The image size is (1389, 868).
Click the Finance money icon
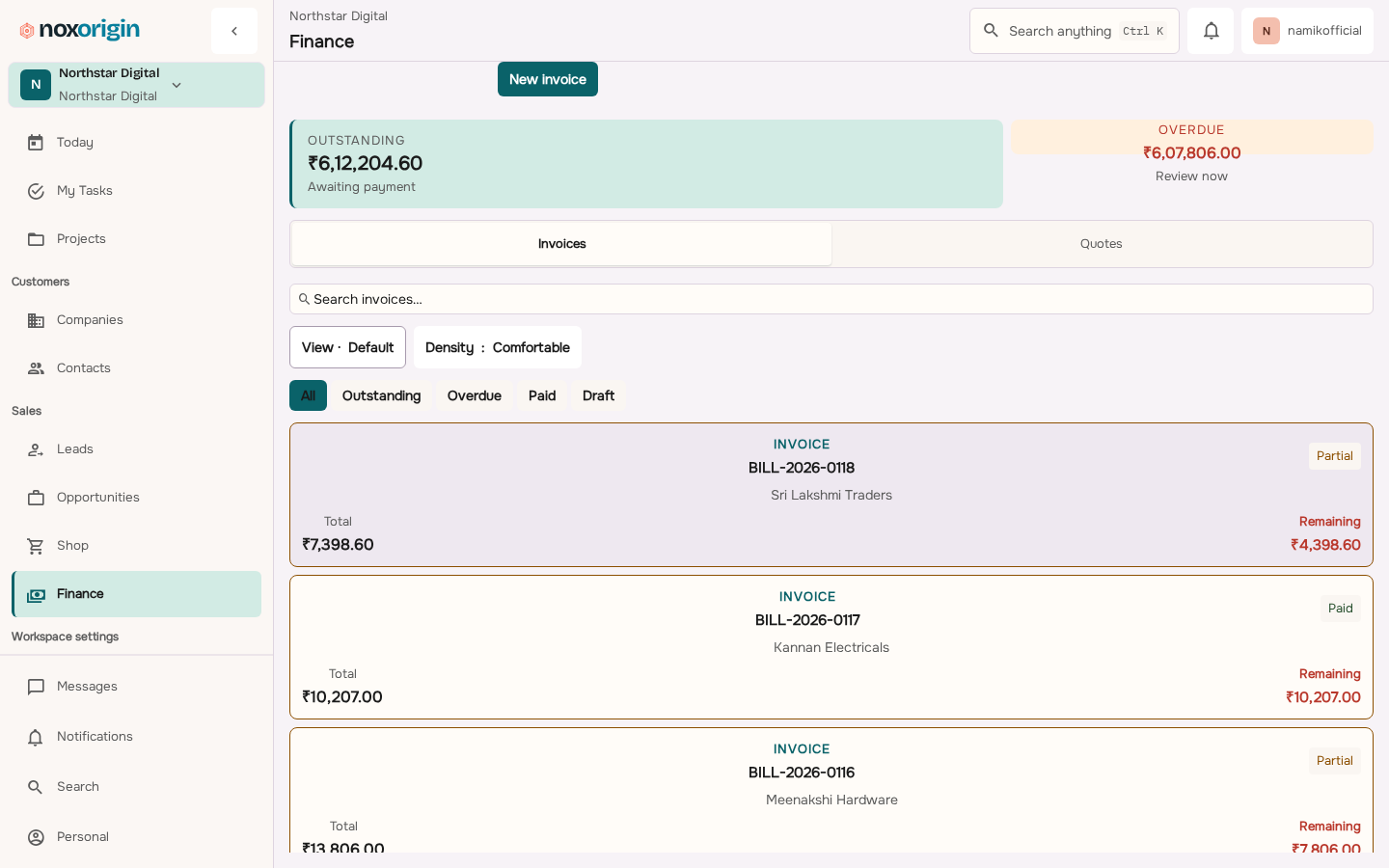pyautogui.click(x=36, y=594)
